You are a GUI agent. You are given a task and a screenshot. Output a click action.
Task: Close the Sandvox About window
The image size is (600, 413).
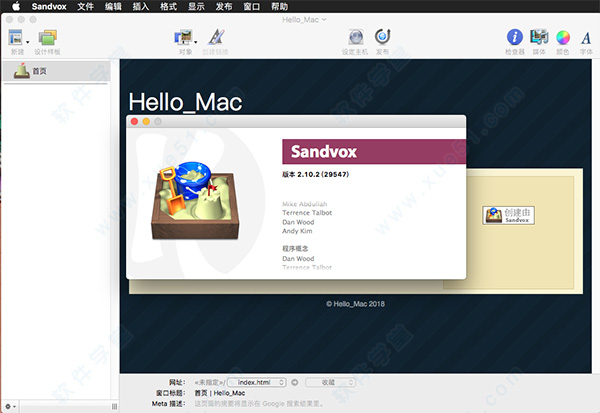[x=134, y=121]
